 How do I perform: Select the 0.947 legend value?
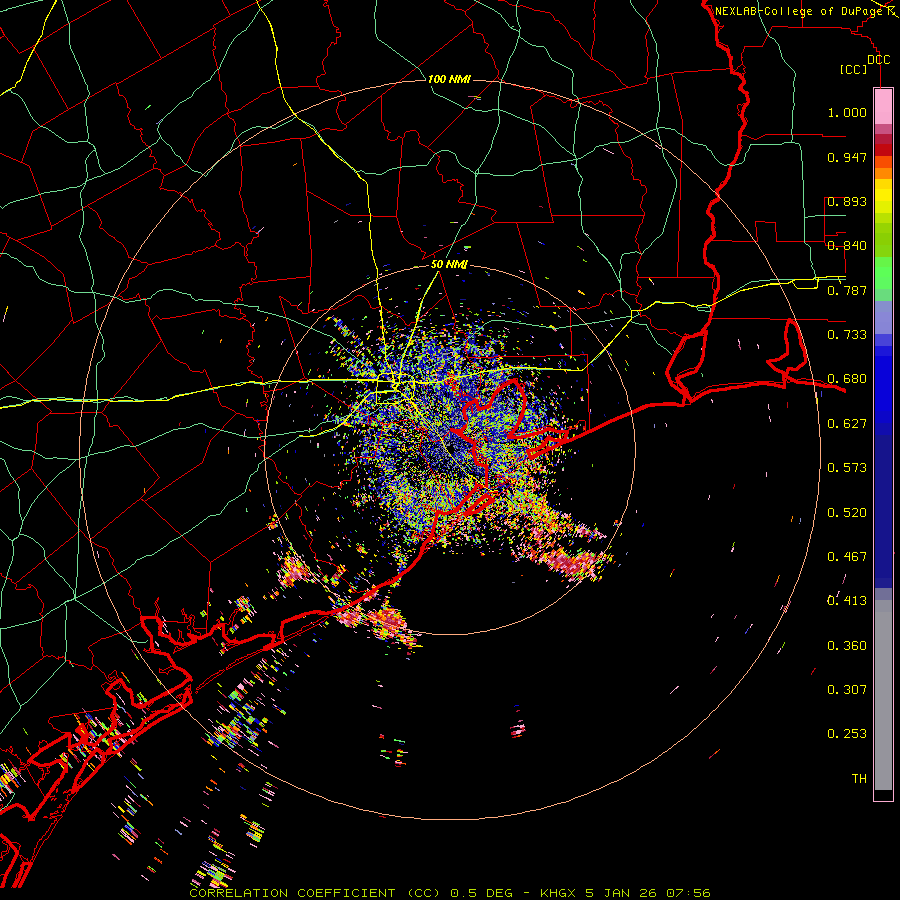pyautogui.click(x=847, y=157)
